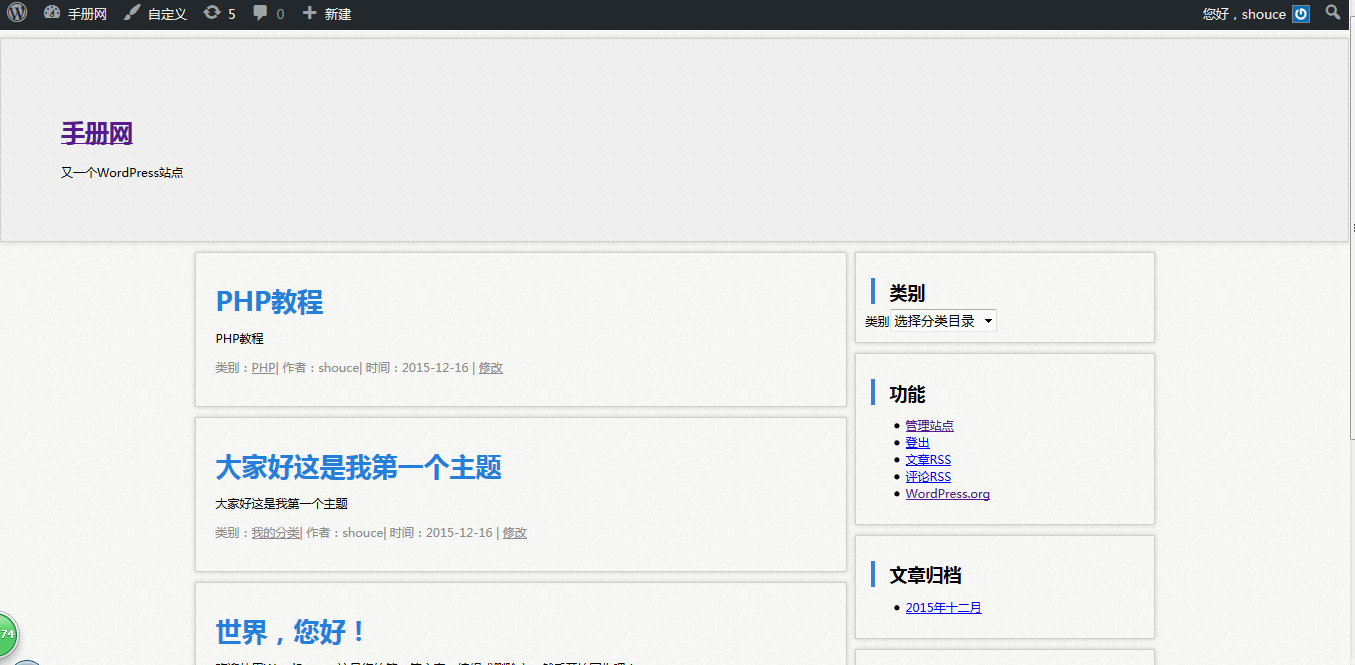
Task: Click the PHP category link
Action: coord(263,368)
